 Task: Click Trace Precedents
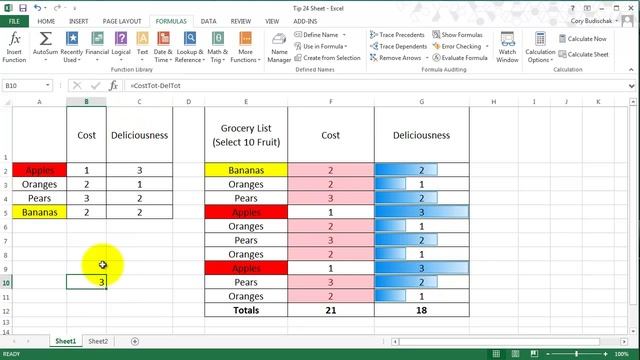397,35
